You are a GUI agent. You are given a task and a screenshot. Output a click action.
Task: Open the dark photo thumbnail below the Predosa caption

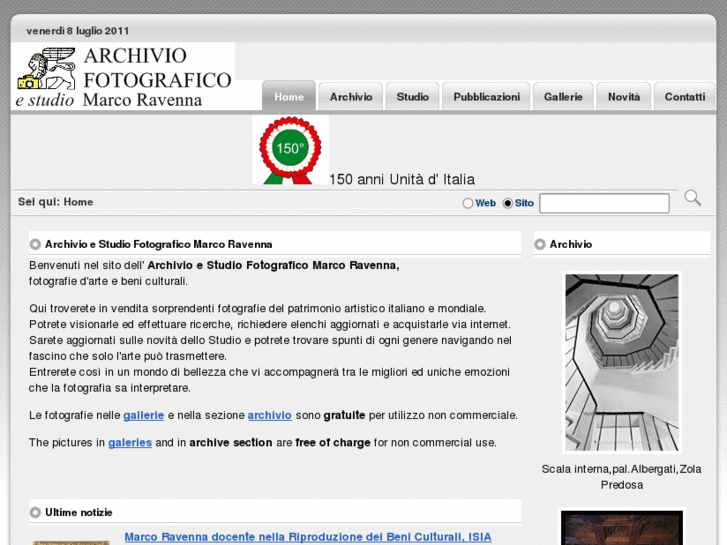pos(622,527)
